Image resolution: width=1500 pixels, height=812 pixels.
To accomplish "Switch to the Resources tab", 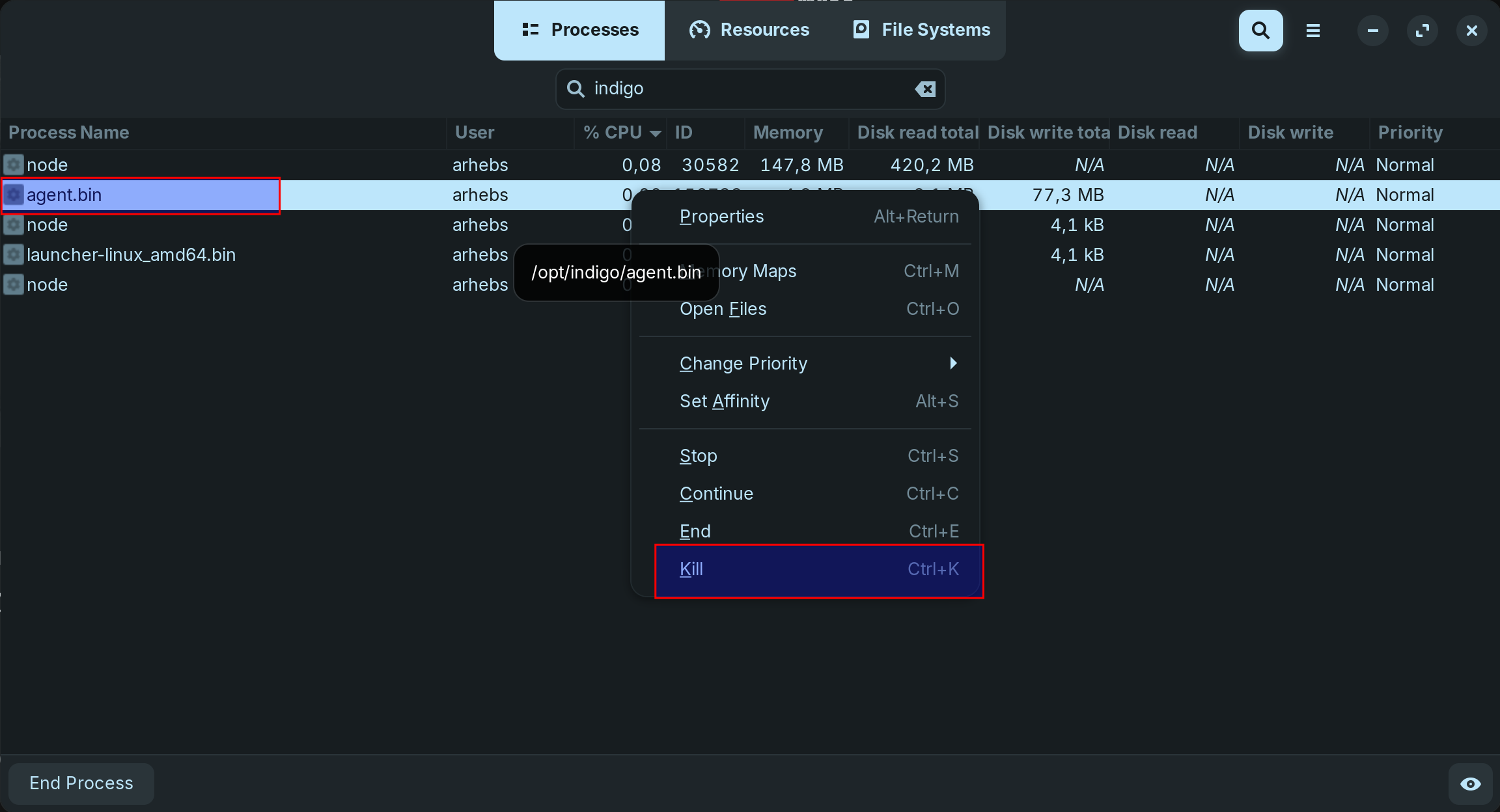I will click(x=749, y=30).
